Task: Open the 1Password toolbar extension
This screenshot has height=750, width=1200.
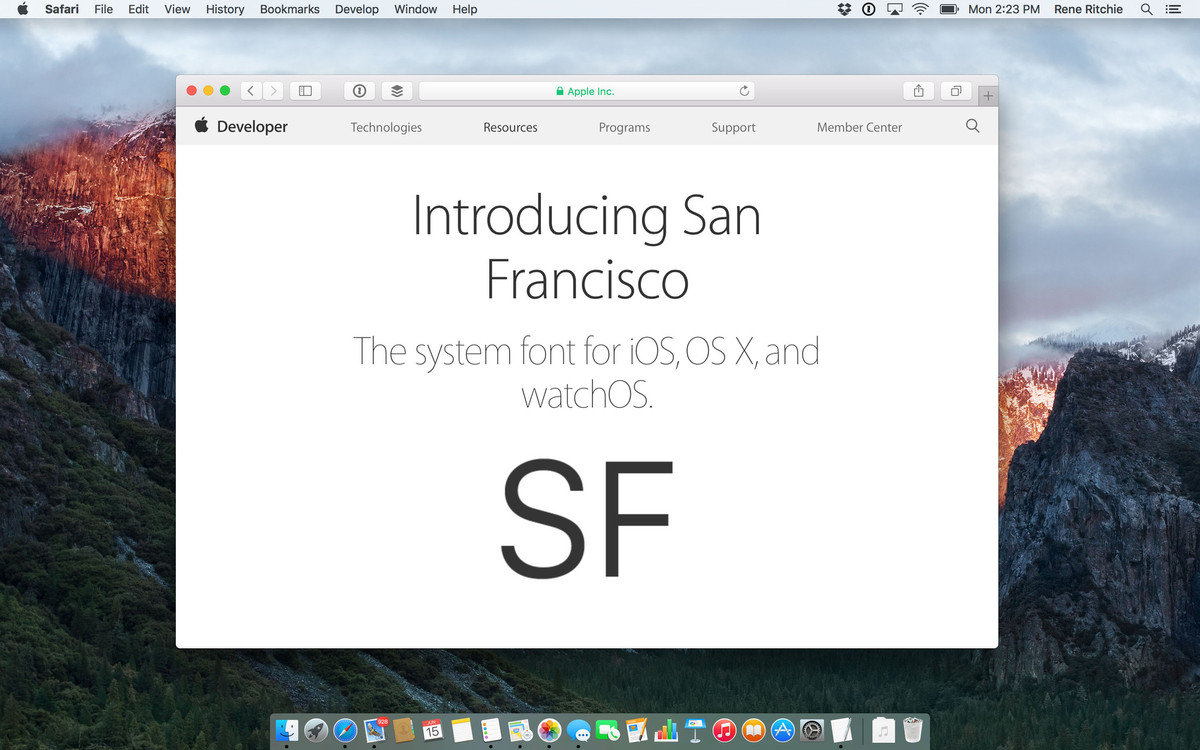Action: (x=360, y=91)
